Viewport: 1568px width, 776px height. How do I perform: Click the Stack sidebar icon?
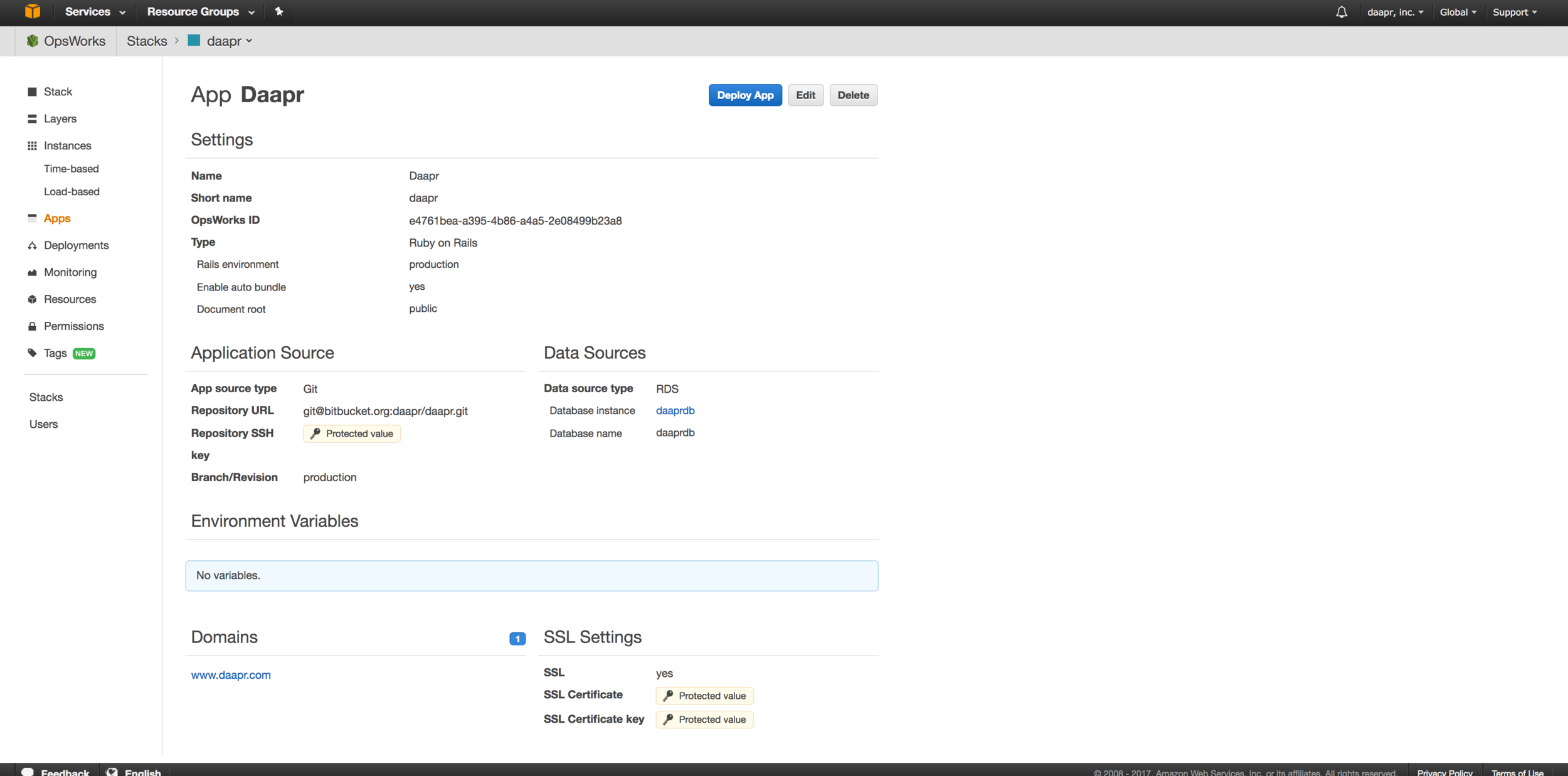tap(32, 92)
